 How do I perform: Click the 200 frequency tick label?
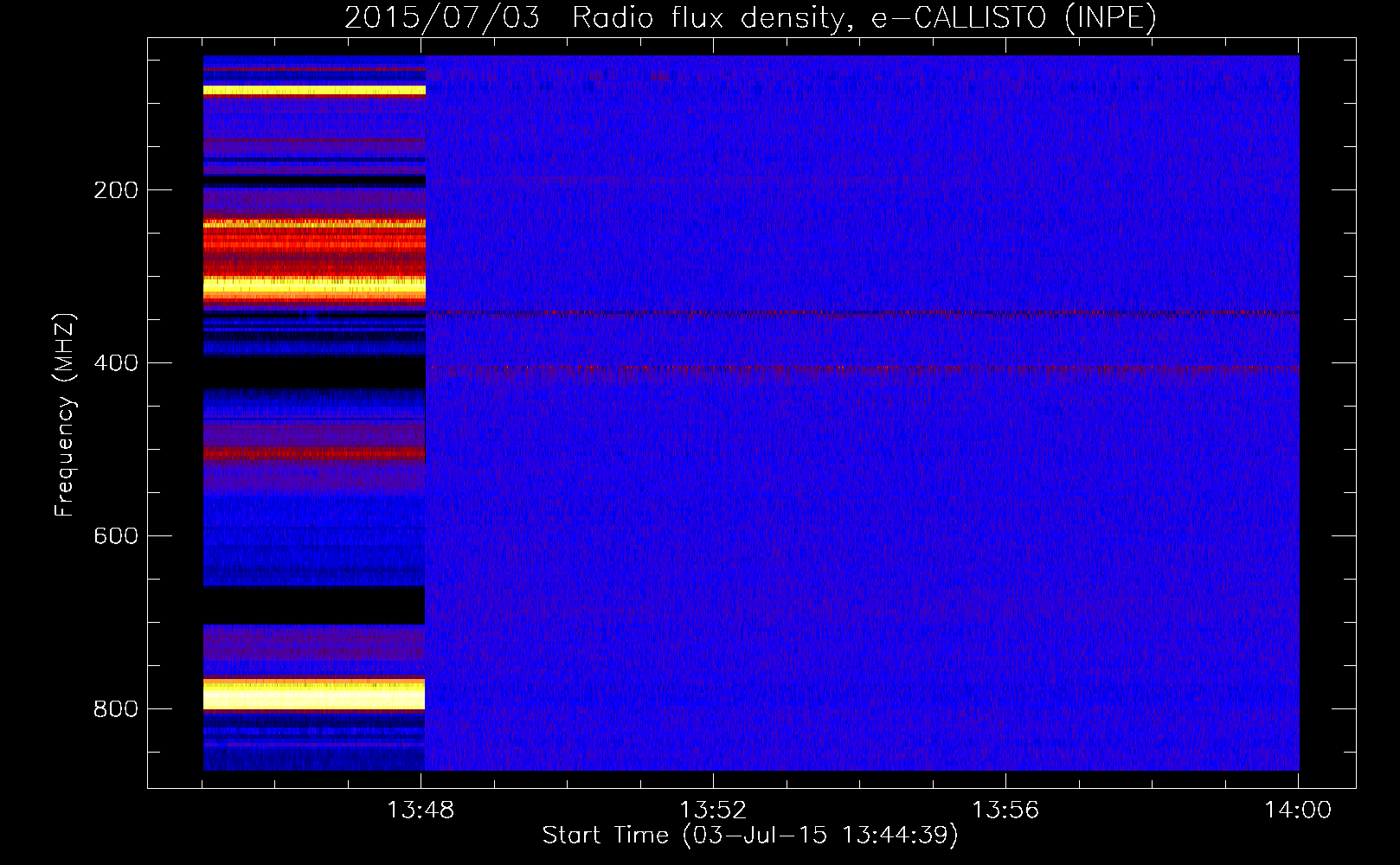pyautogui.click(x=116, y=190)
